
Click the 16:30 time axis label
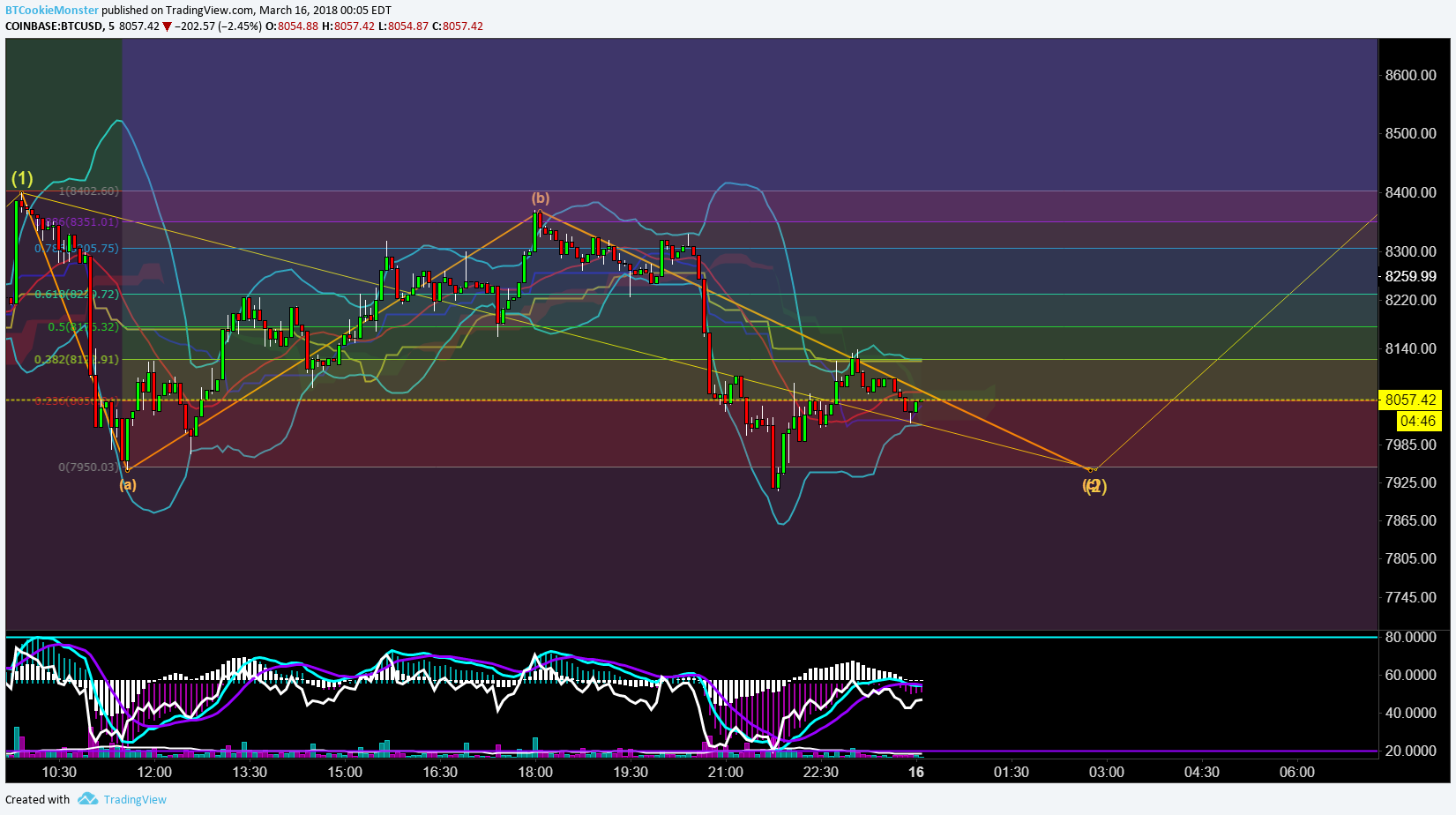(440, 772)
